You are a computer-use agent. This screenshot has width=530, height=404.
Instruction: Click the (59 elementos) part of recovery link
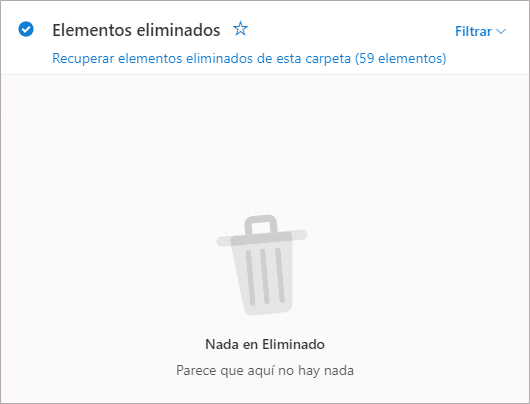coord(401,58)
